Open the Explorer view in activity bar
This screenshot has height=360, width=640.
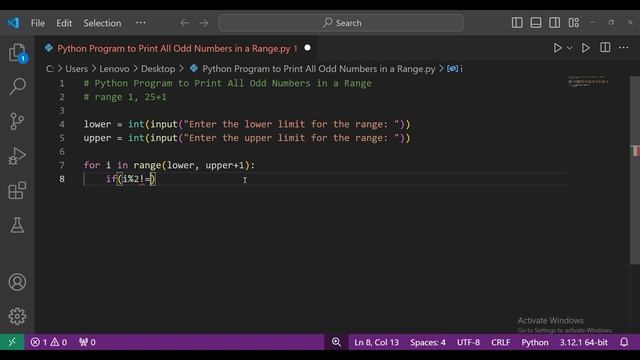point(17,53)
